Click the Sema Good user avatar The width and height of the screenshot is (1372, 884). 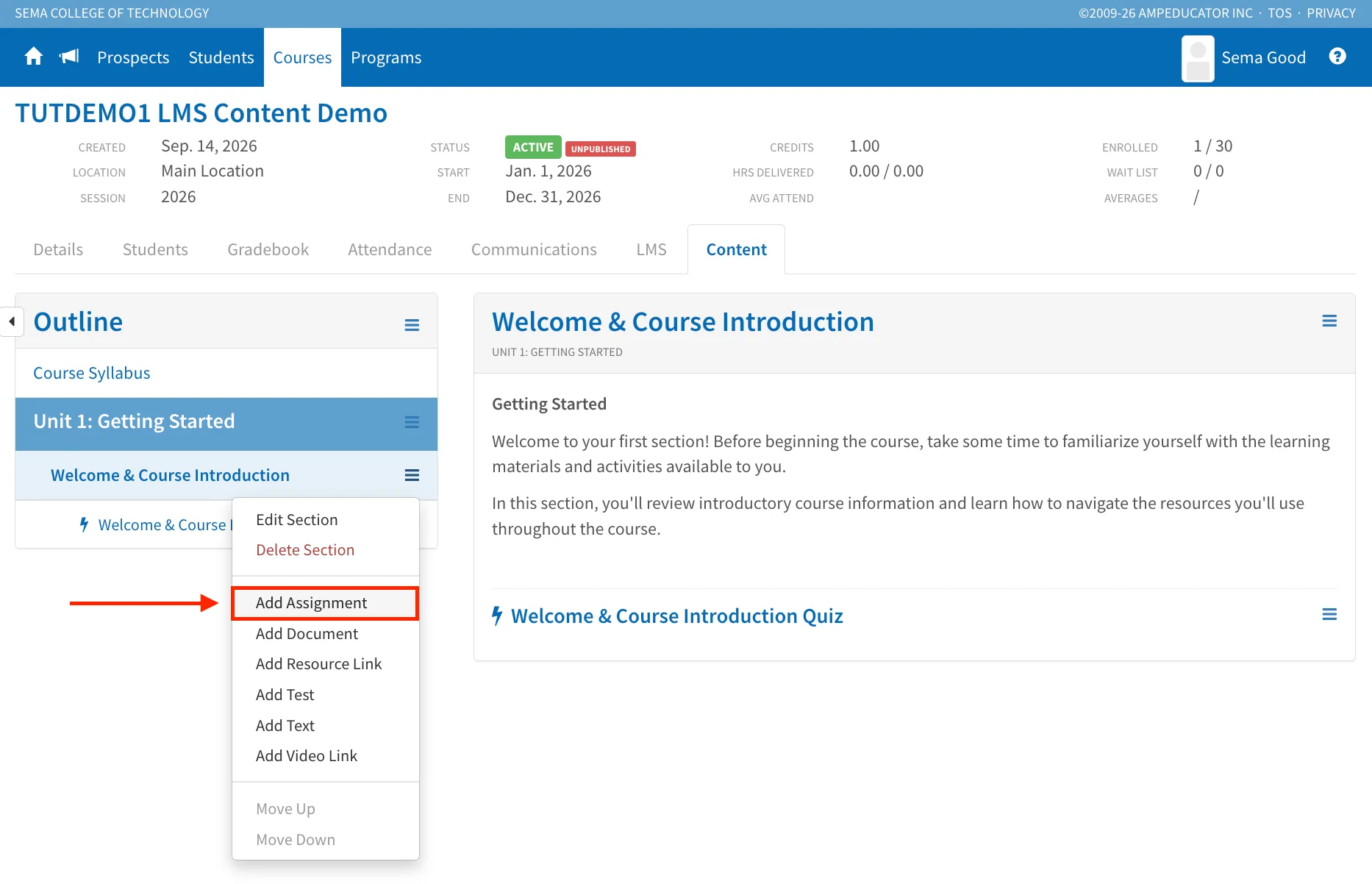pos(1198,58)
